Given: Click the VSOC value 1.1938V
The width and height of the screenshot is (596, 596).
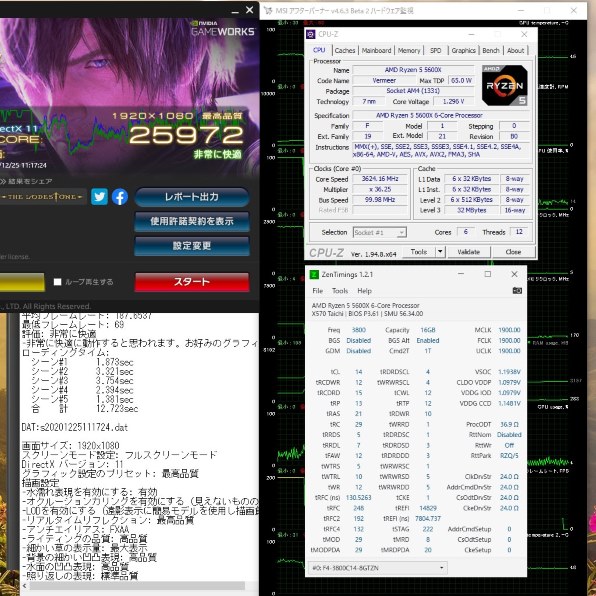Looking at the screenshot, I should 509,372.
